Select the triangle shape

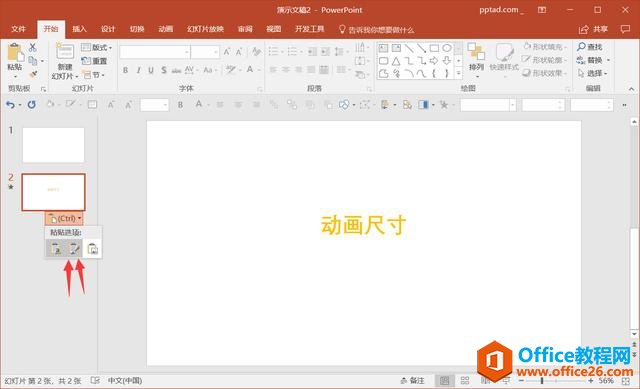pyautogui.click(x=396, y=61)
